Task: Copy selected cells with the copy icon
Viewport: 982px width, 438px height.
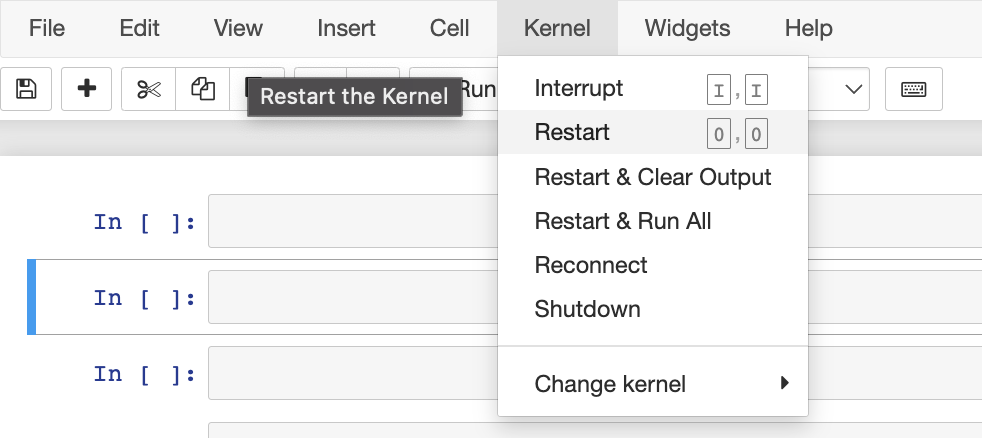Action: coord(203,89)
